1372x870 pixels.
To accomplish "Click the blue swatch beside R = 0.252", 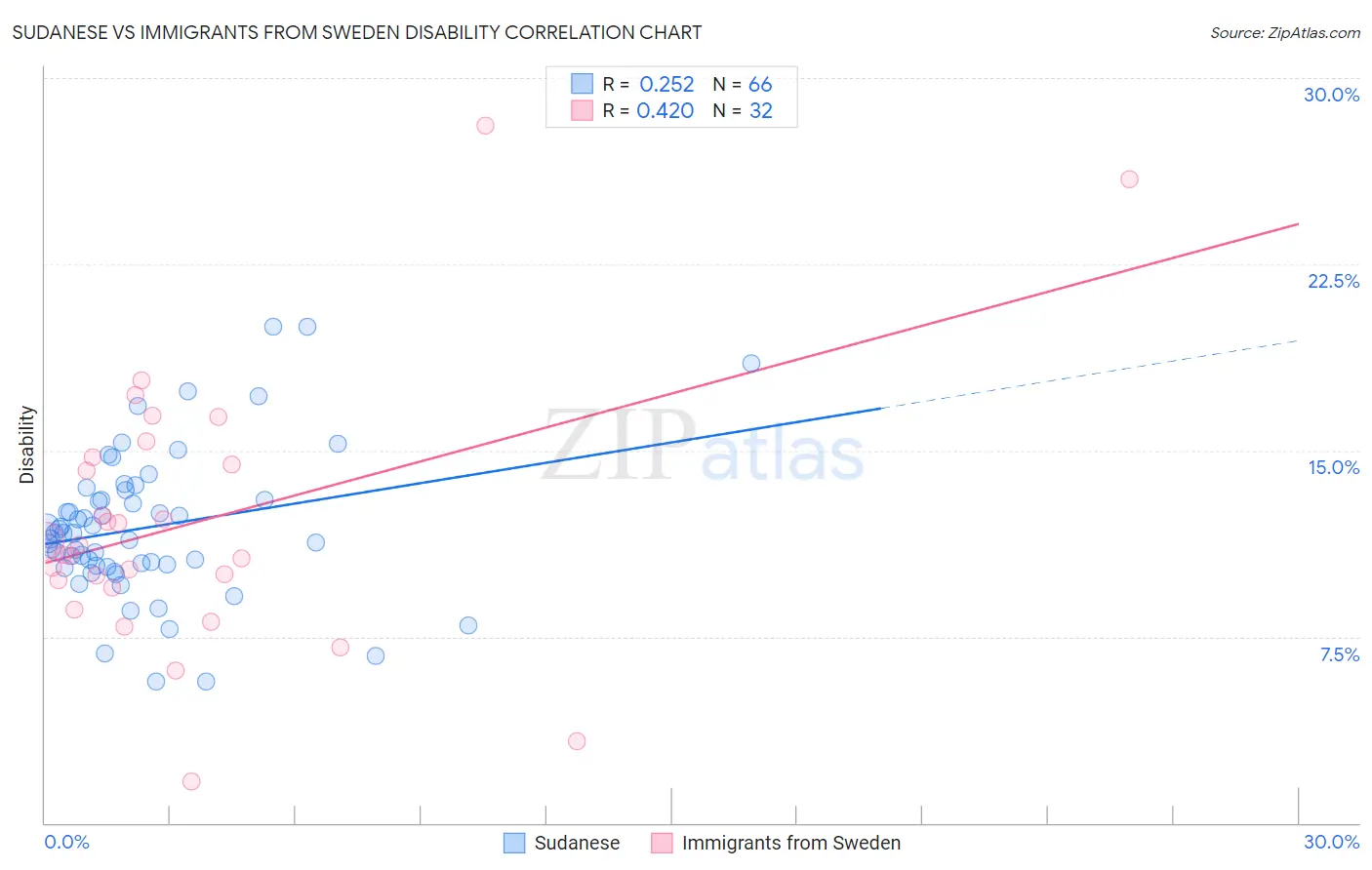I will [582, 84].
